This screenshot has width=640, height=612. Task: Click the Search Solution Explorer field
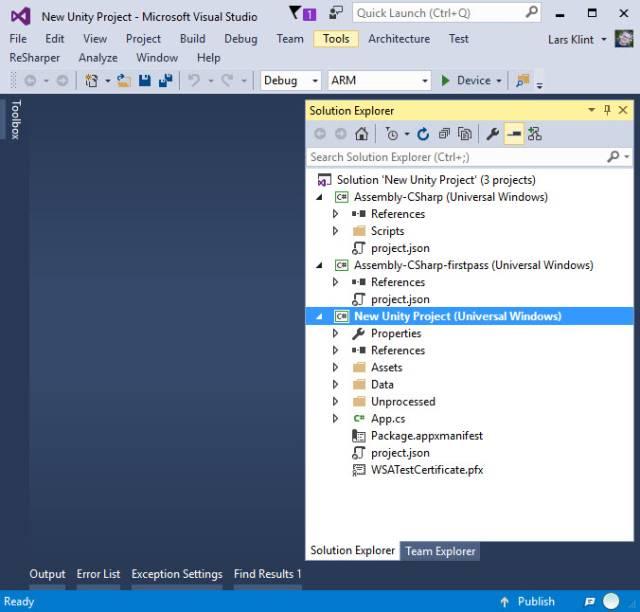coord(455,157)
